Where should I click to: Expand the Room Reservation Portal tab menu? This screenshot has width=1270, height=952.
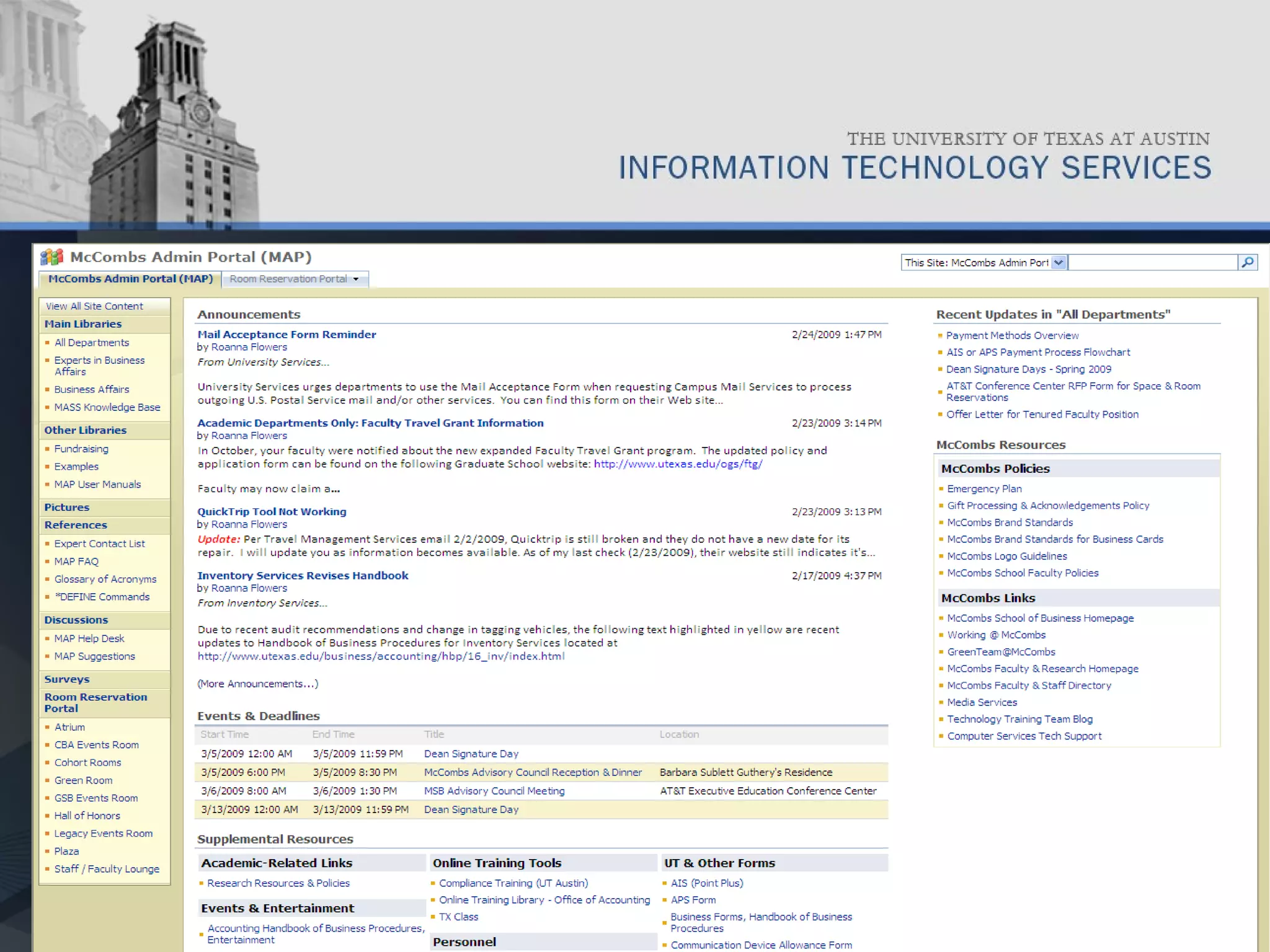pos(356,280)
